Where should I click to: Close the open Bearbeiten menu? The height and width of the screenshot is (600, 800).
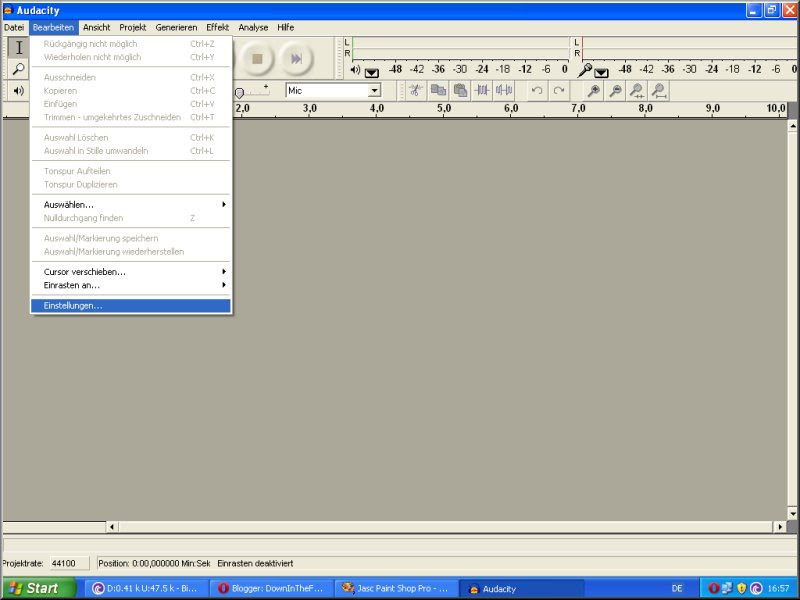click(x=53, y=28)
